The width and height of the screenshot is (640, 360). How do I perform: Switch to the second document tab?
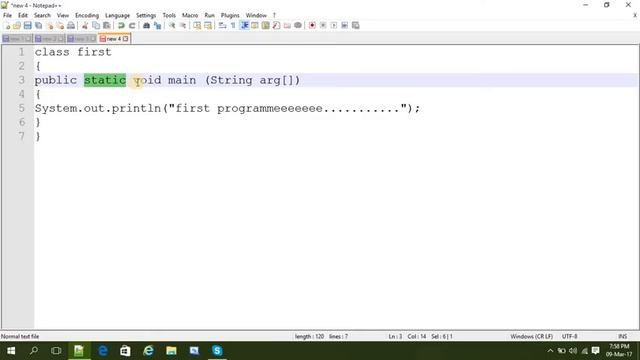point(49,39)
